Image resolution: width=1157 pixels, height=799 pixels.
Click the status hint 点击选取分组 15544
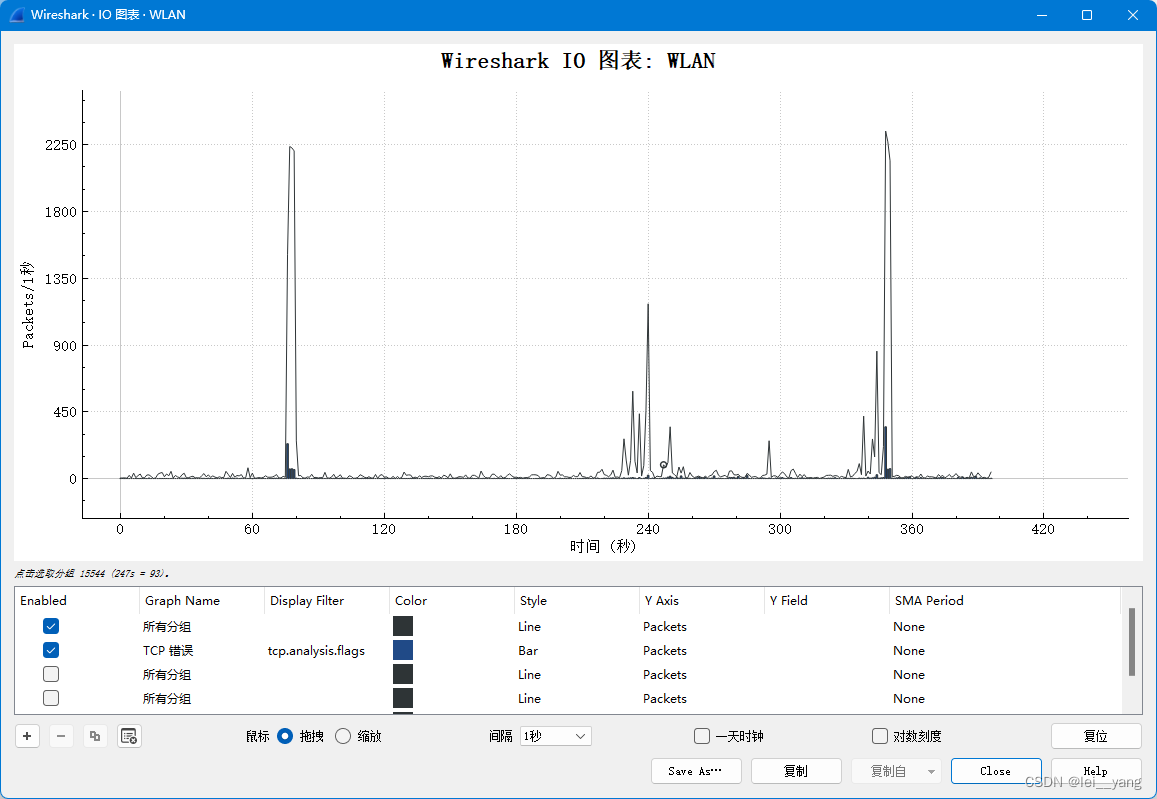point(92,573)
